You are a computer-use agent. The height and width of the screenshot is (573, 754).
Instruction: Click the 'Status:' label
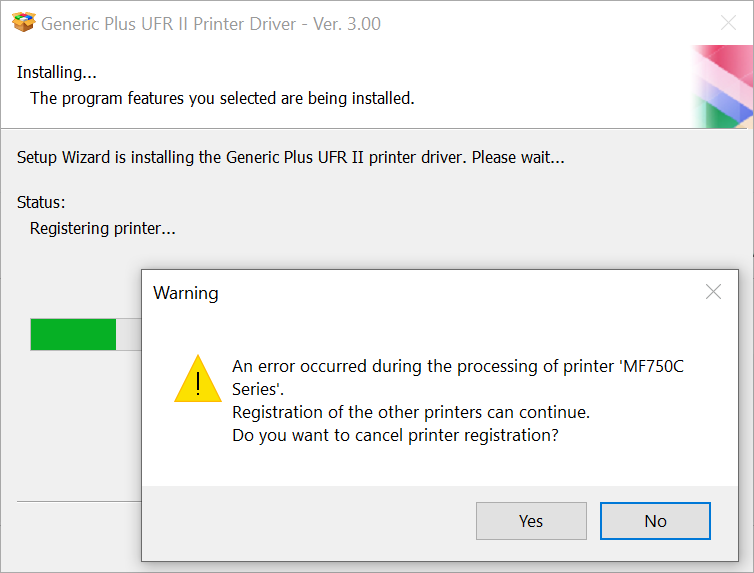tap(41, 202)
